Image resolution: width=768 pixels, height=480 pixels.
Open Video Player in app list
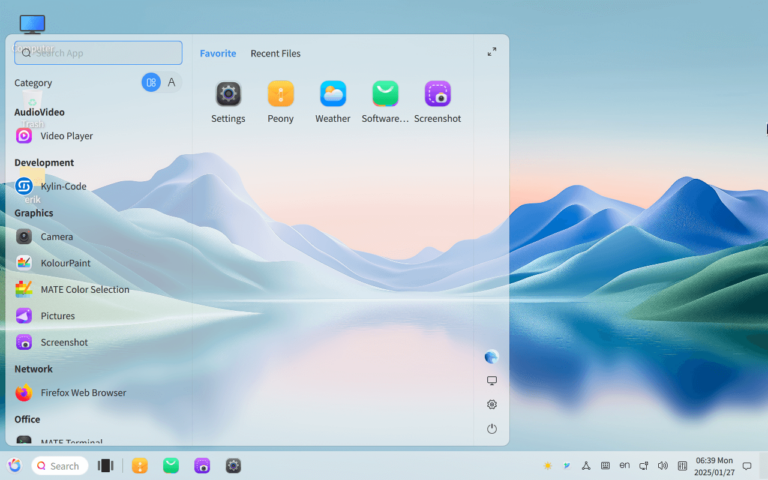(98, 136)
